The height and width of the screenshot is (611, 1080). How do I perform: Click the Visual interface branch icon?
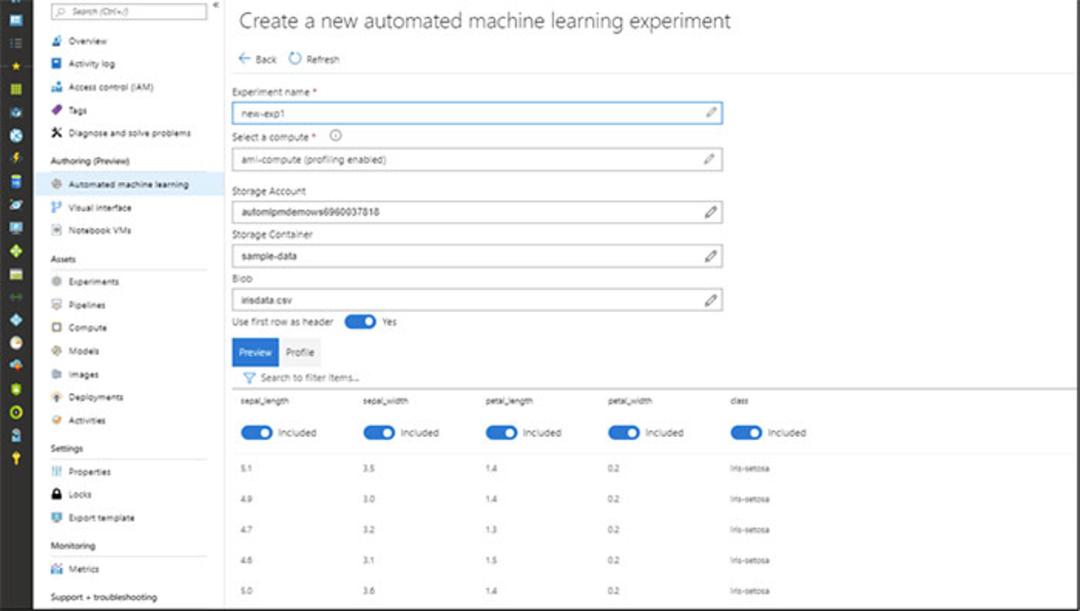coord(56,207)
